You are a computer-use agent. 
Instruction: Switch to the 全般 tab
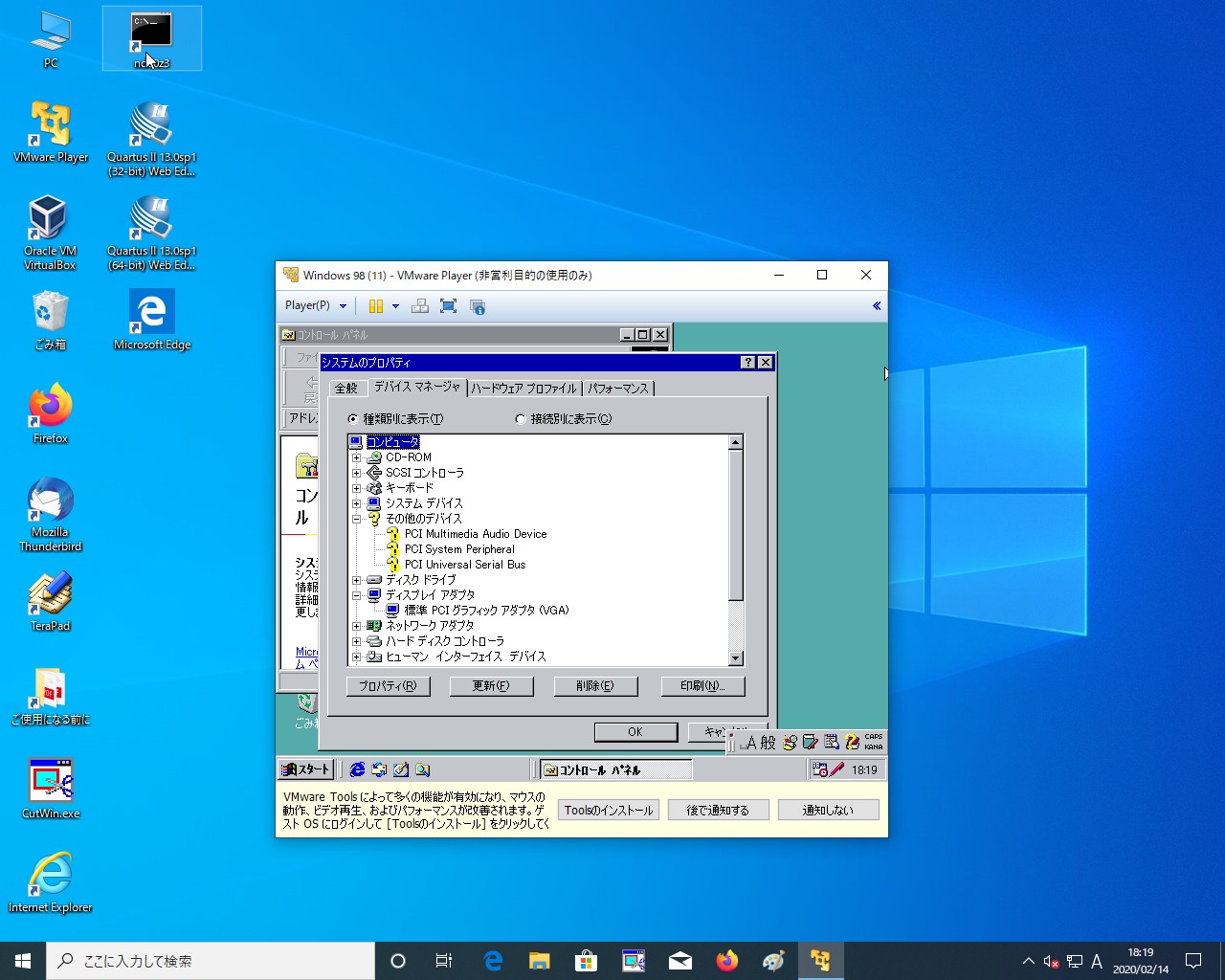tap(346, 388)
